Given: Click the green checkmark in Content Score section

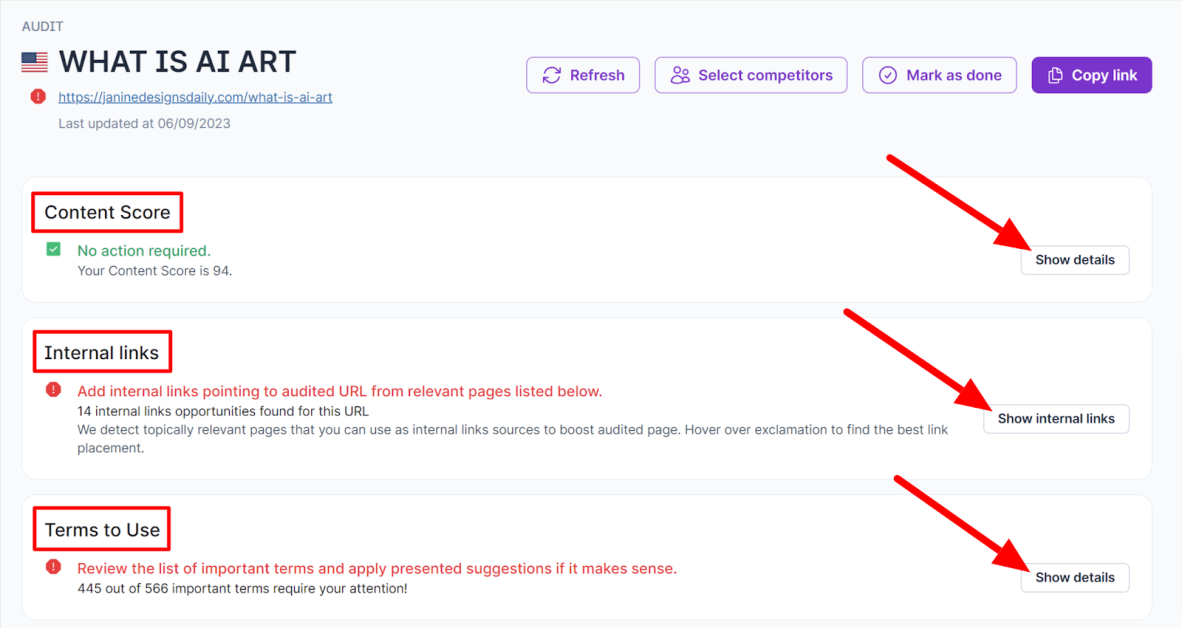Looking at the screenshot, I should click(x=53, y=248).
